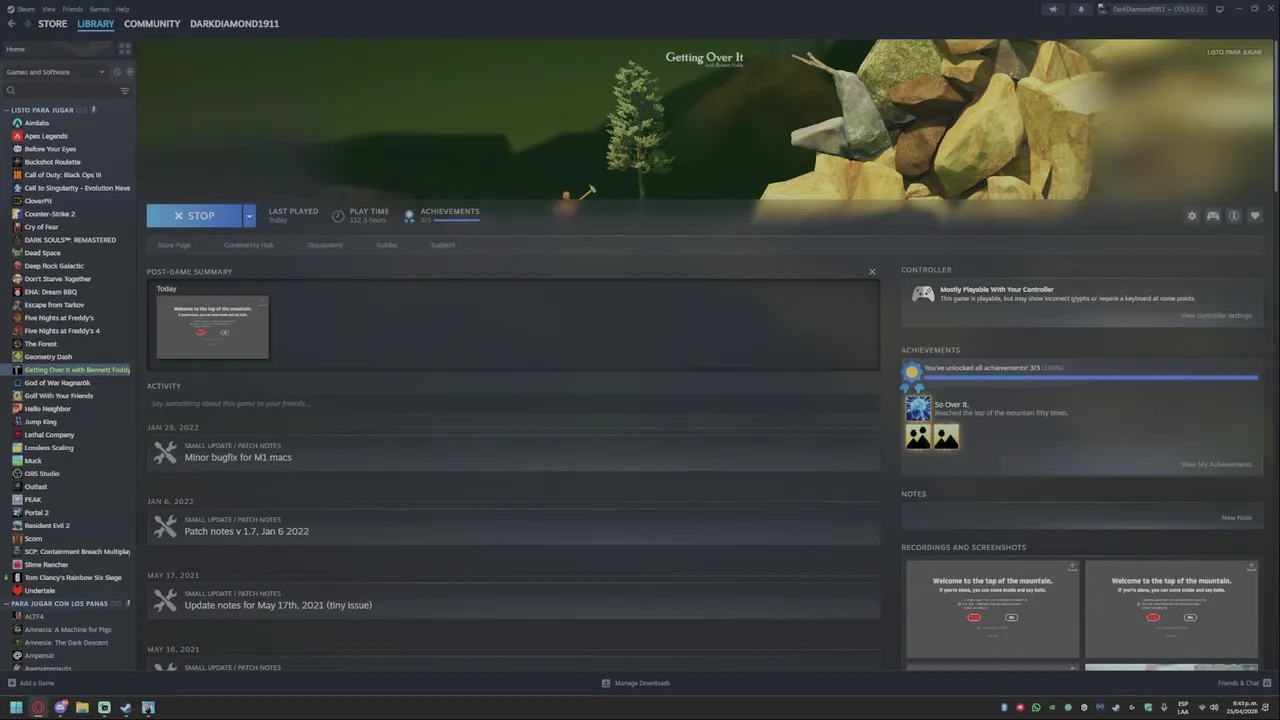The image size is (1280, 720).
Task: Open the Friends menu
Action: click(73, 9)
